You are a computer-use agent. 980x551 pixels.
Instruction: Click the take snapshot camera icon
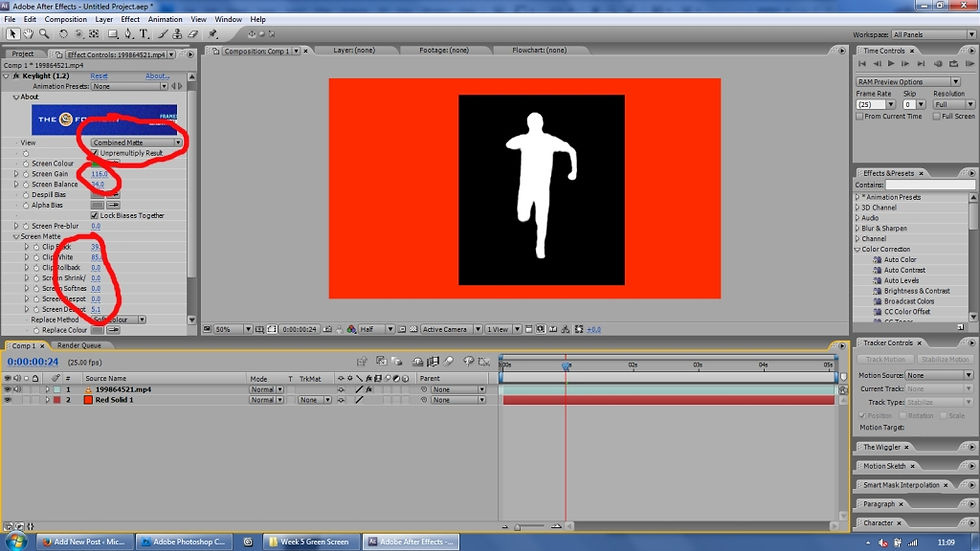pos(327,329)
